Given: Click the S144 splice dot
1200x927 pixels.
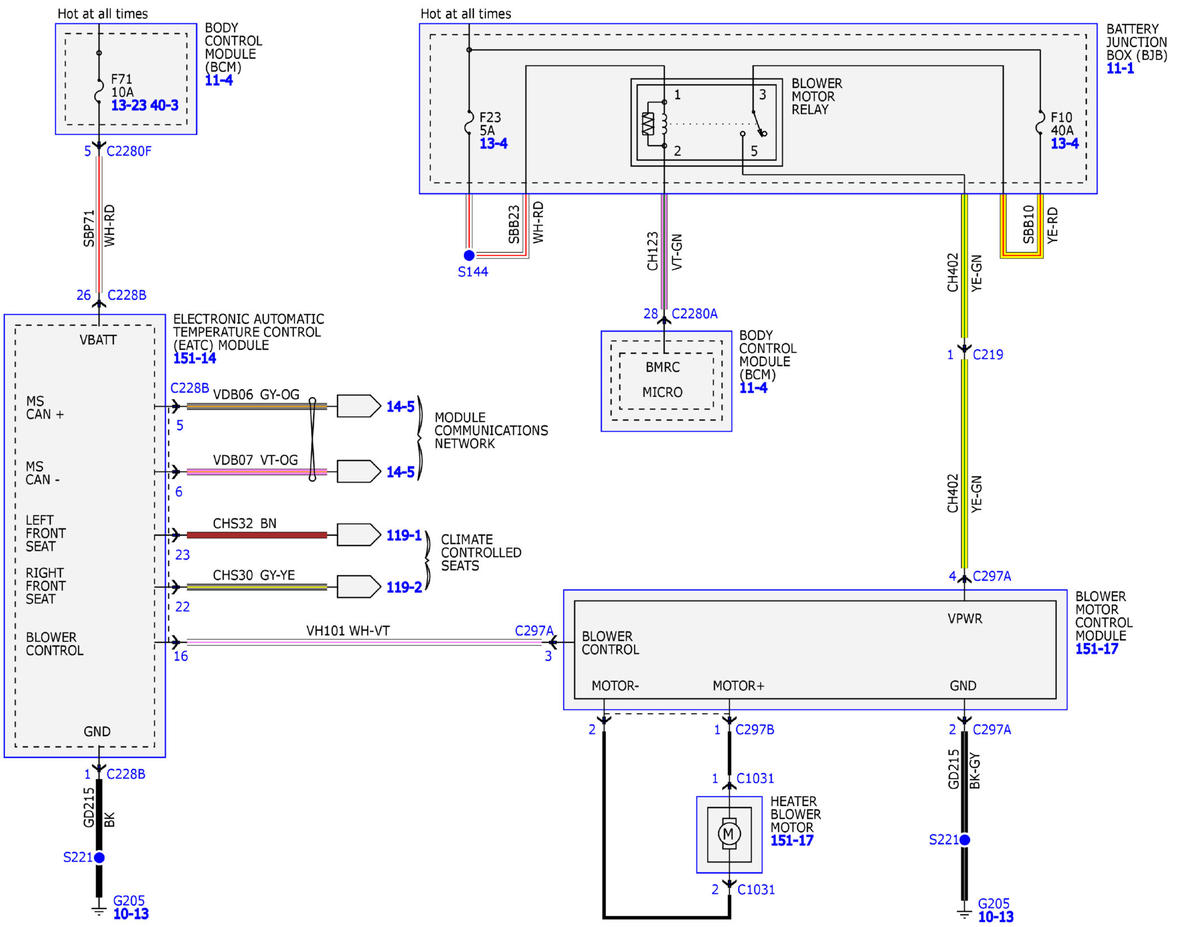Looking at the screenshot, I should point(469,255).
